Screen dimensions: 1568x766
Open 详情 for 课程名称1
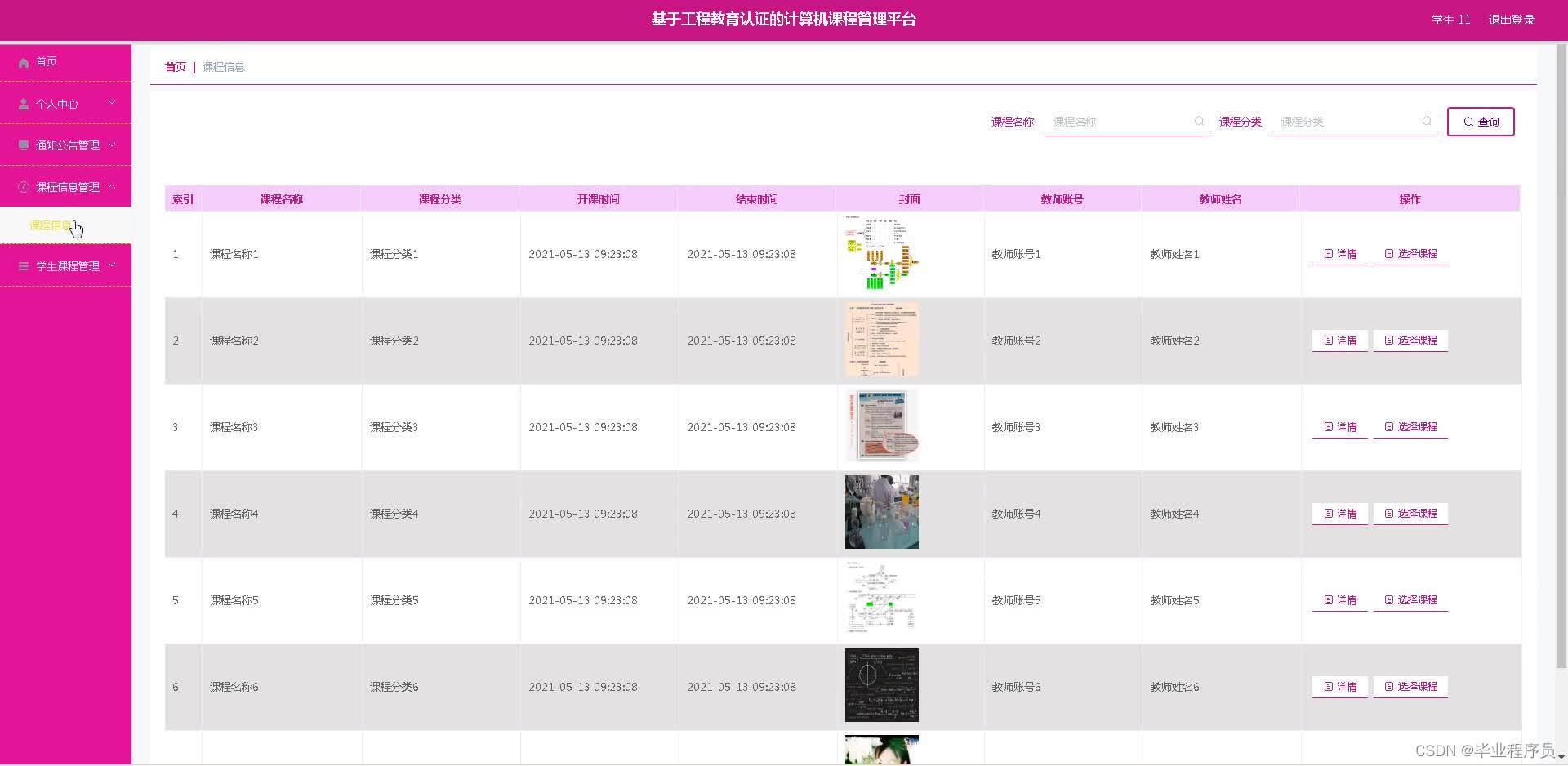point(1340,254)
